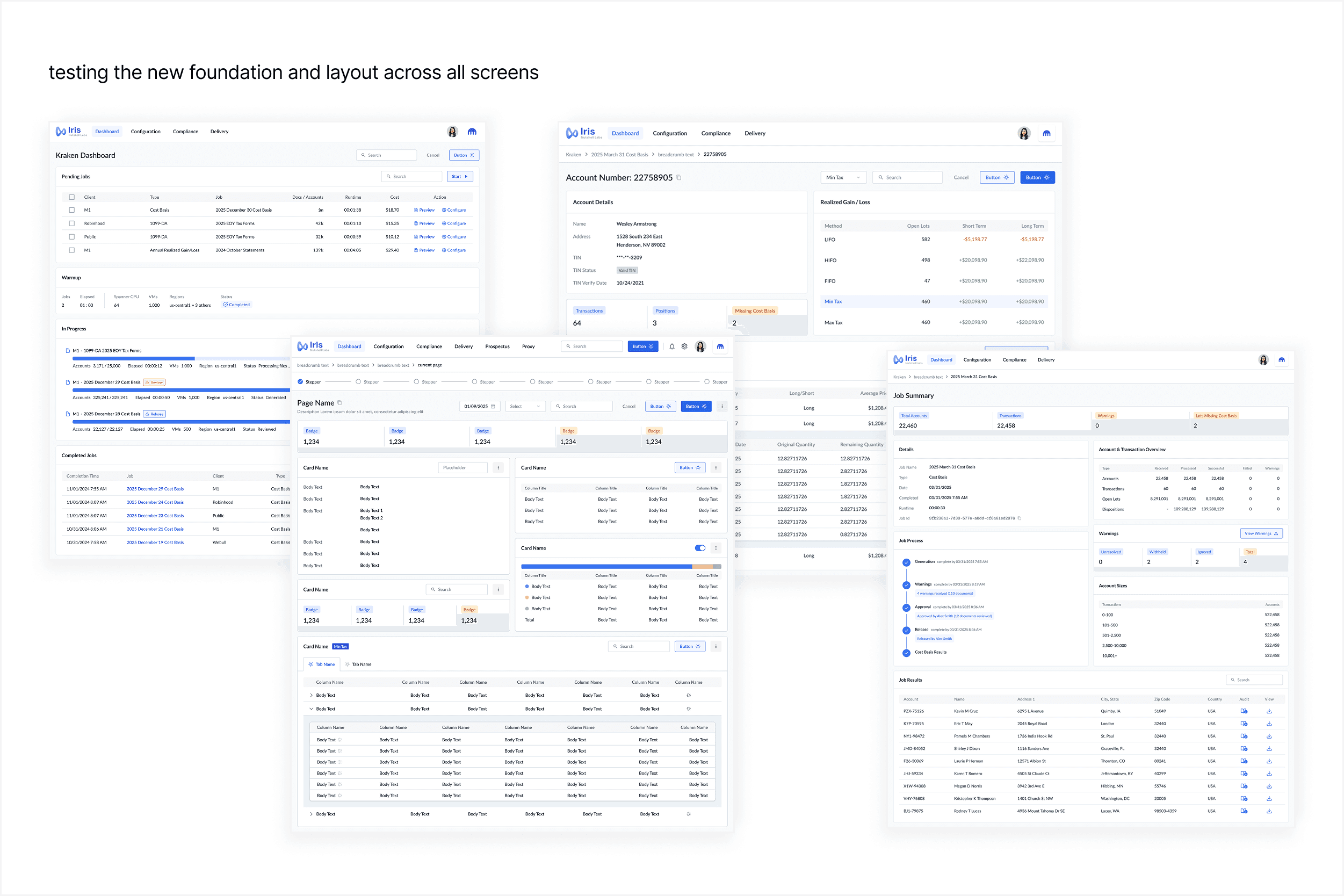1344x896 pixels.
Task: Open settings gear in Page Name window header
Action: 684,346
